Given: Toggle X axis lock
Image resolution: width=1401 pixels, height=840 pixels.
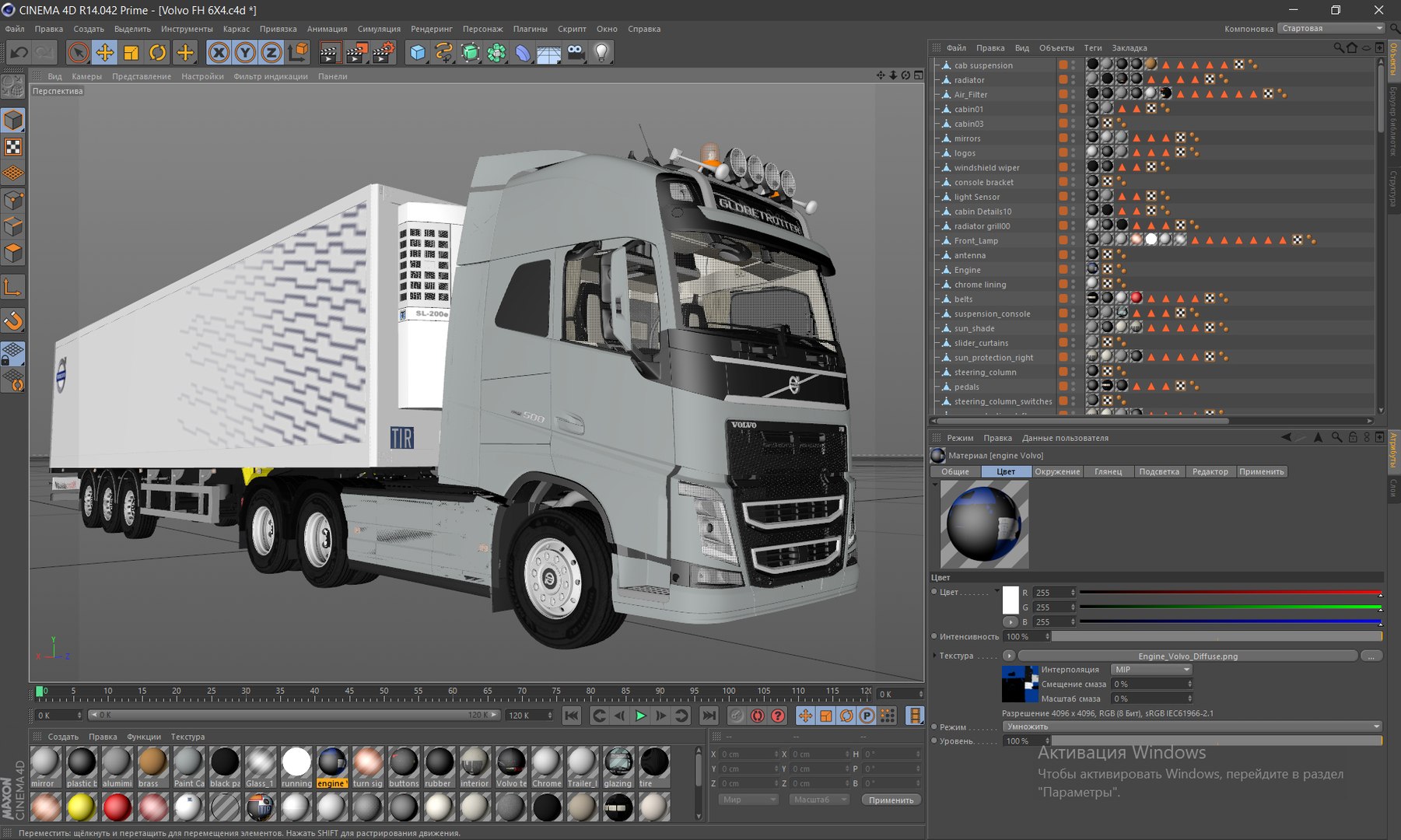Looking at the screenshot, I should (x=219, y=53).
